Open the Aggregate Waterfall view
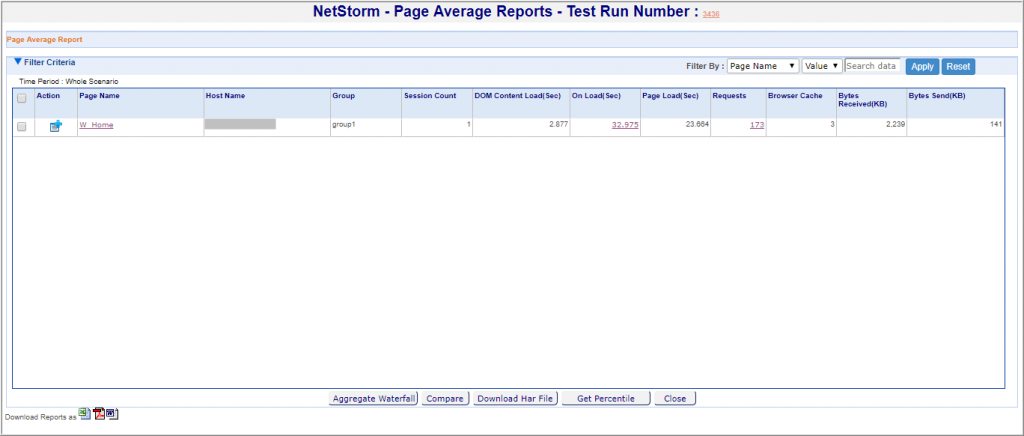Viewport: 1024px width, 436px height. point(373,399)
